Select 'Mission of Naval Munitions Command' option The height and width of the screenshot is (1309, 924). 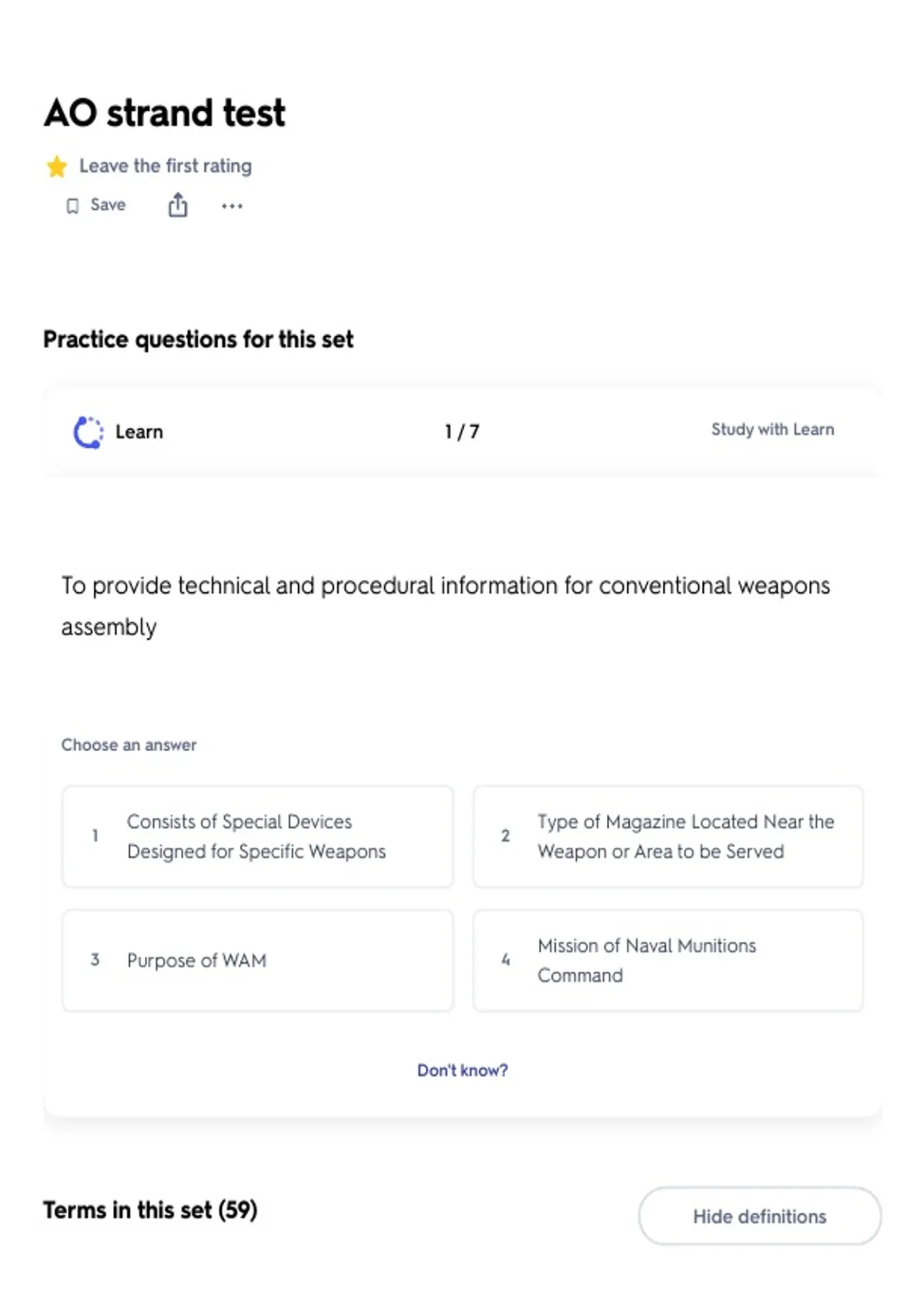pos(668,960)
